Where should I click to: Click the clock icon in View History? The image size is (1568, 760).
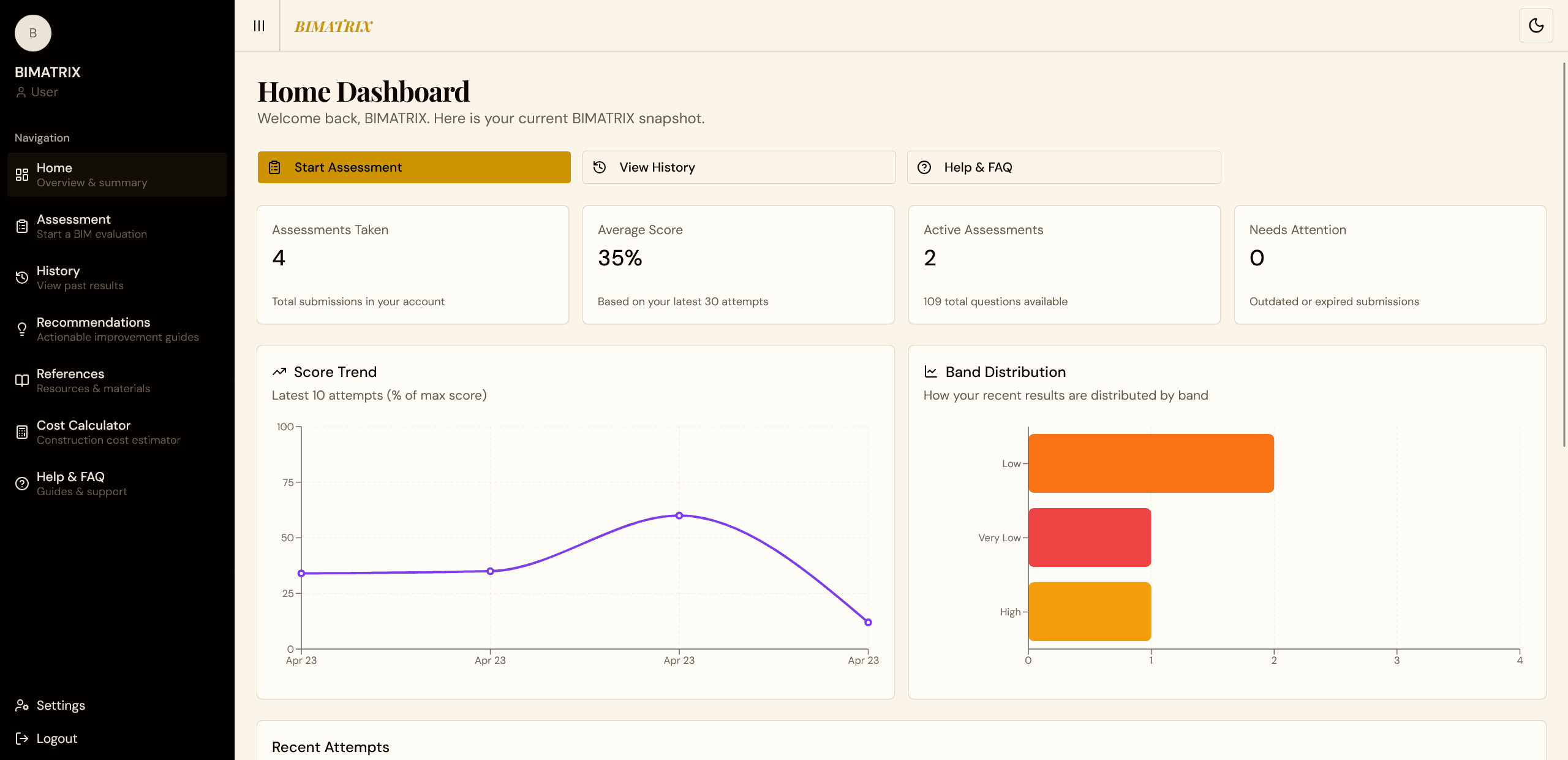pyautogui.click(x=600, y=167)
